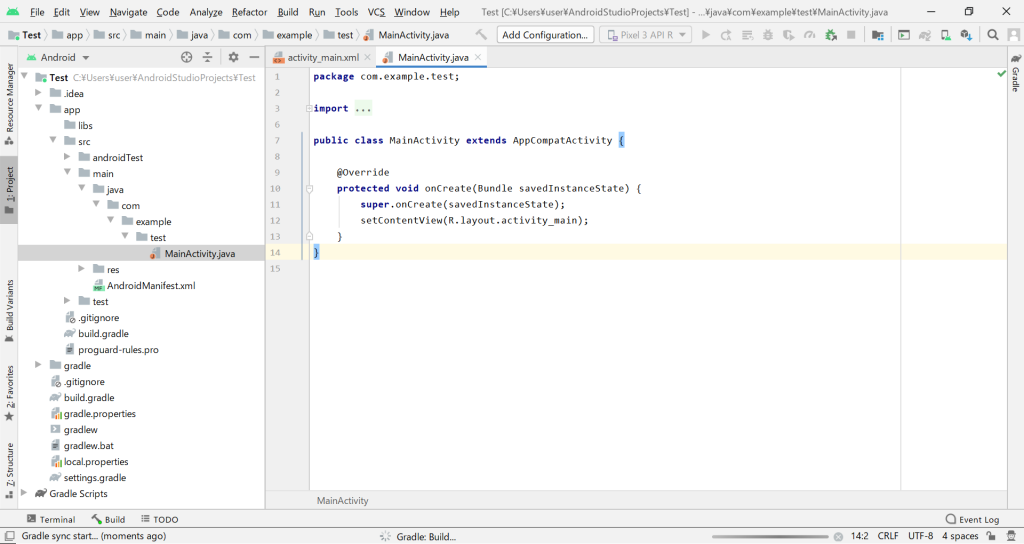Image resolution: width=1024 pixels, height=544 pixels.
Task: Select AndroidManifest.xml in the project tree
Action: (150, 286)
